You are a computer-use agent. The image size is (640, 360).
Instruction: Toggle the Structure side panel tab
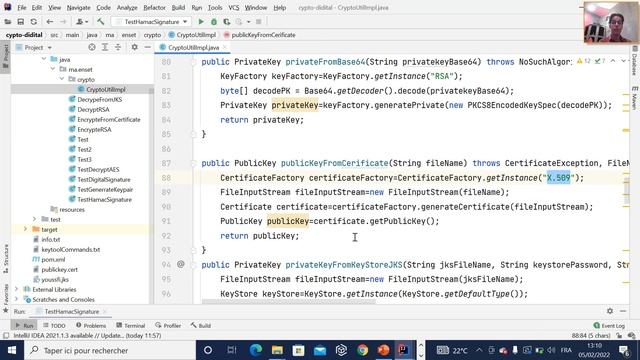6,258
